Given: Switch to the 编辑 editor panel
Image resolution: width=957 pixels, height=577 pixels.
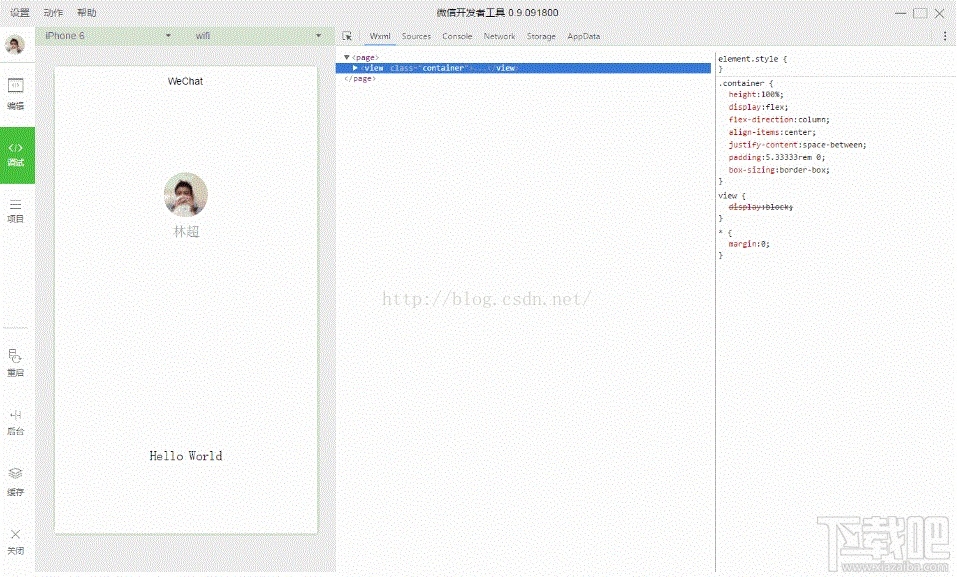Looking at the screenshot, I should click(16, 94).
